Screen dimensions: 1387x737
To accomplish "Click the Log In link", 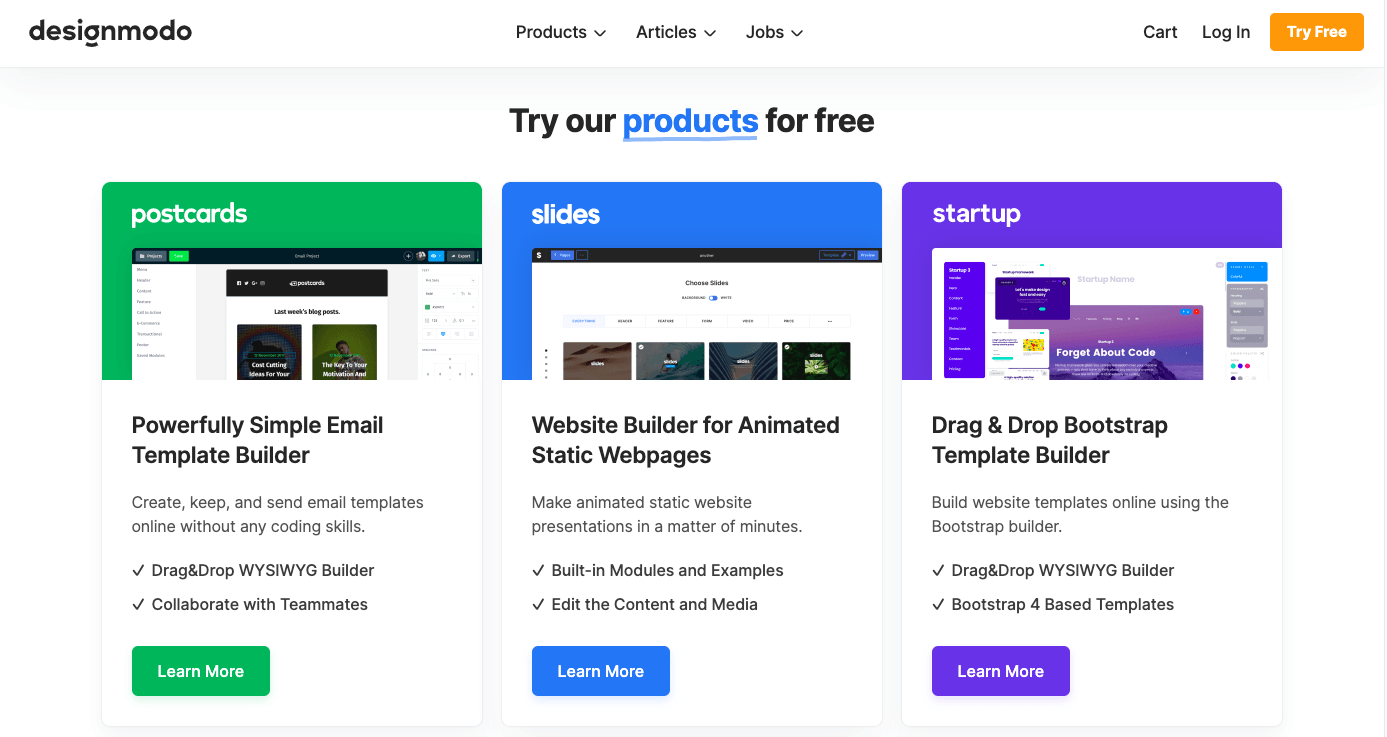I will pos(1226,32).
